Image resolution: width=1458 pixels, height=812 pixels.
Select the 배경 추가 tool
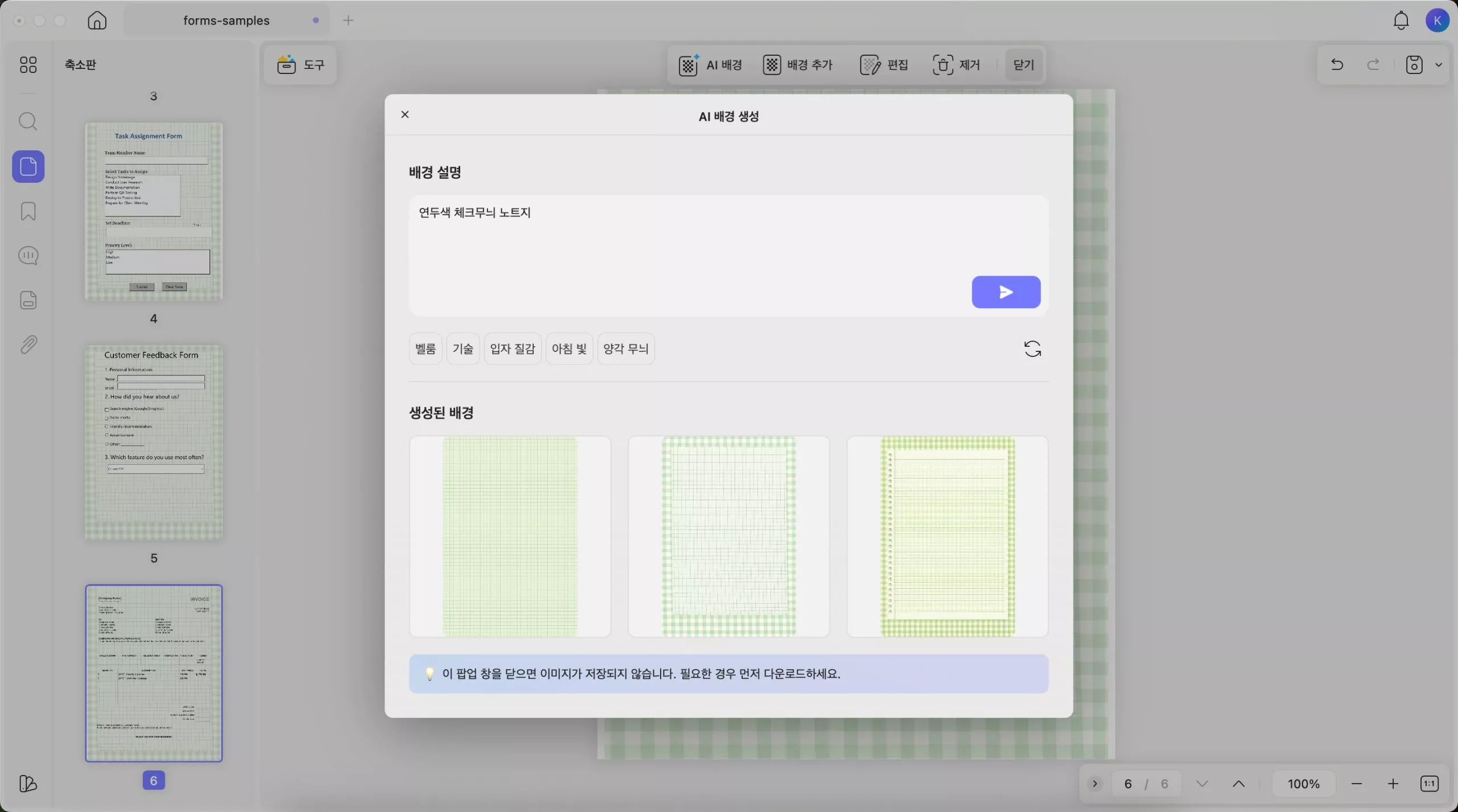(797, 64)
